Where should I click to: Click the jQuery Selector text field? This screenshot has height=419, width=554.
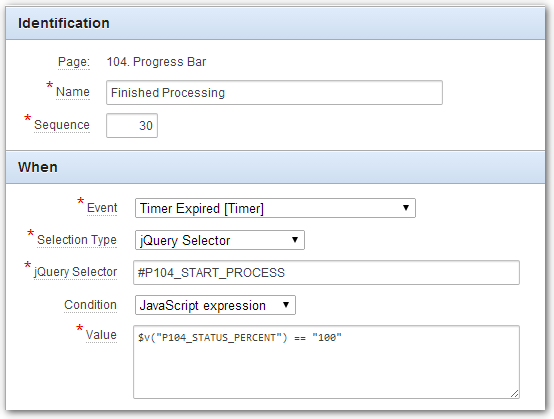(326, 272)
